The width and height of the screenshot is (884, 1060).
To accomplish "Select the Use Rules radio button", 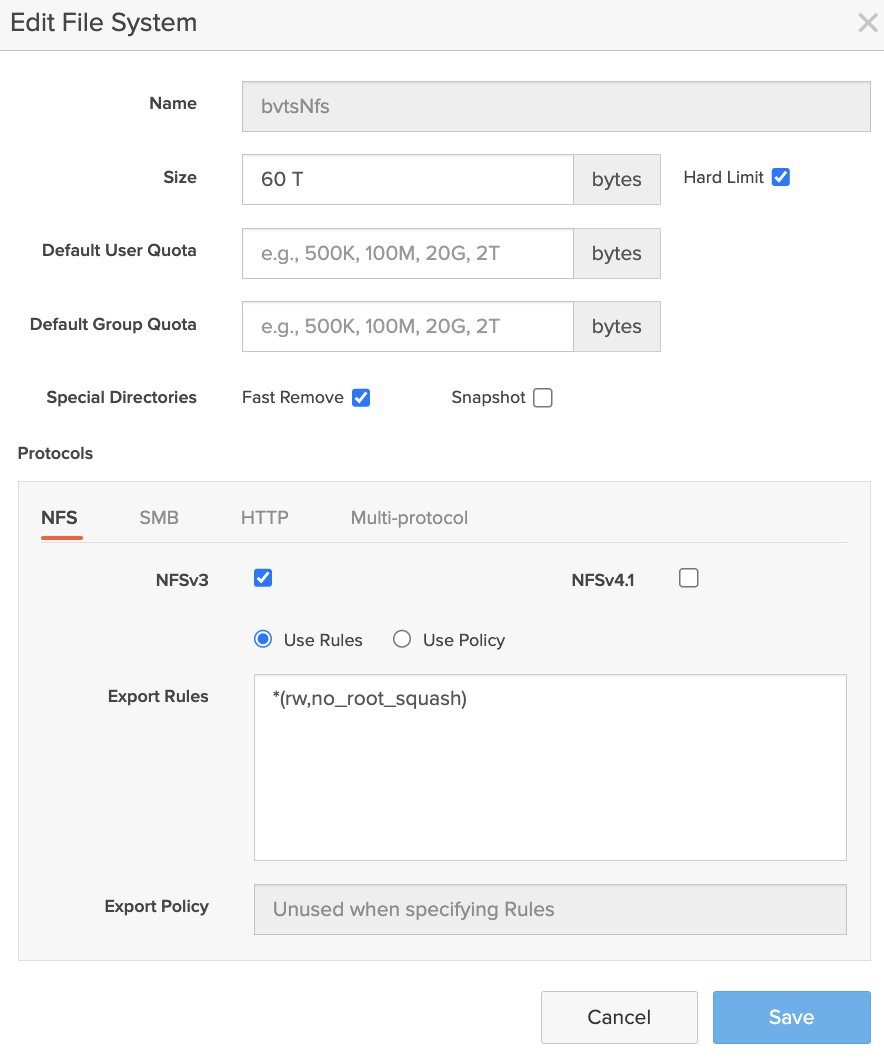I will (263, 639).
